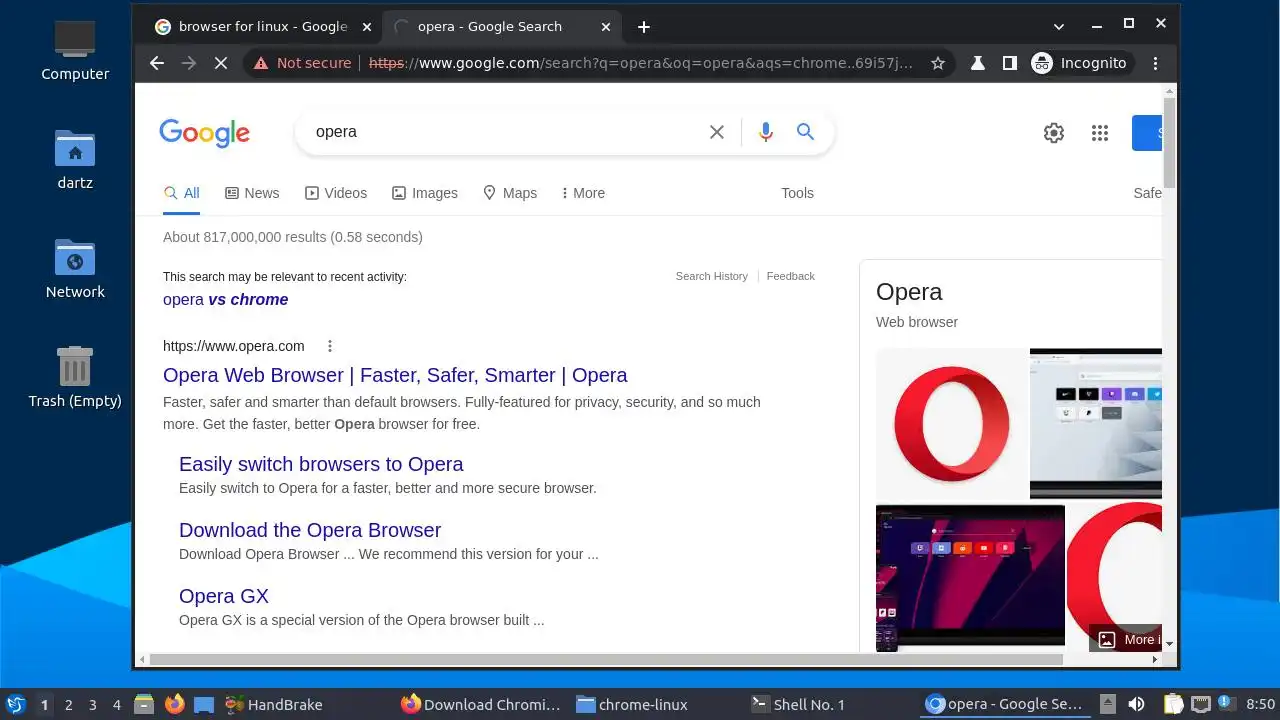Launch Firefox from the quick-launch bar
The image size is (1280, 720).
click(x=175, y=704)
